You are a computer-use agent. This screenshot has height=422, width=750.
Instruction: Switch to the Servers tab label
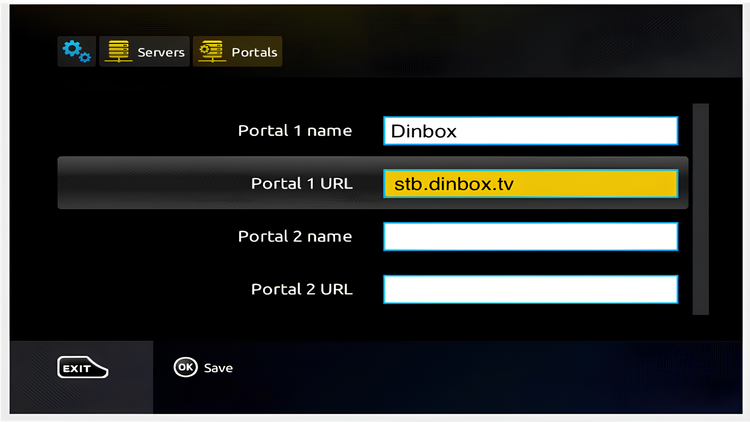[x=161, y=52]
